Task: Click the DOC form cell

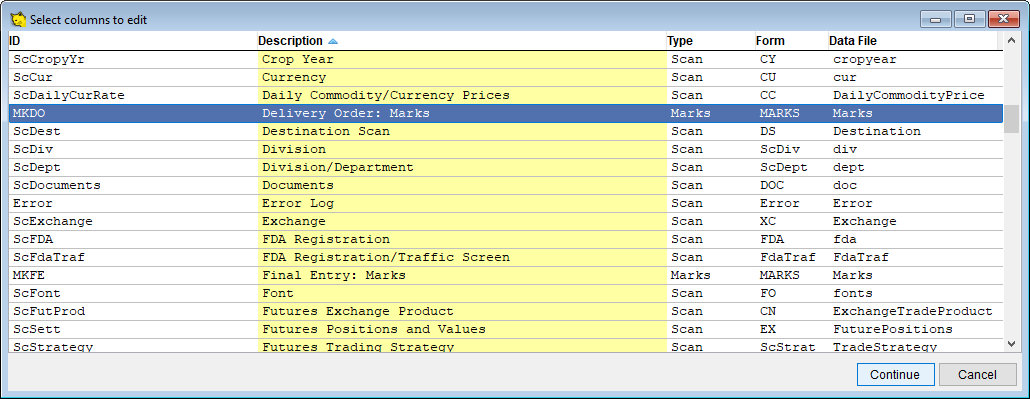Action: coord(791,185)
